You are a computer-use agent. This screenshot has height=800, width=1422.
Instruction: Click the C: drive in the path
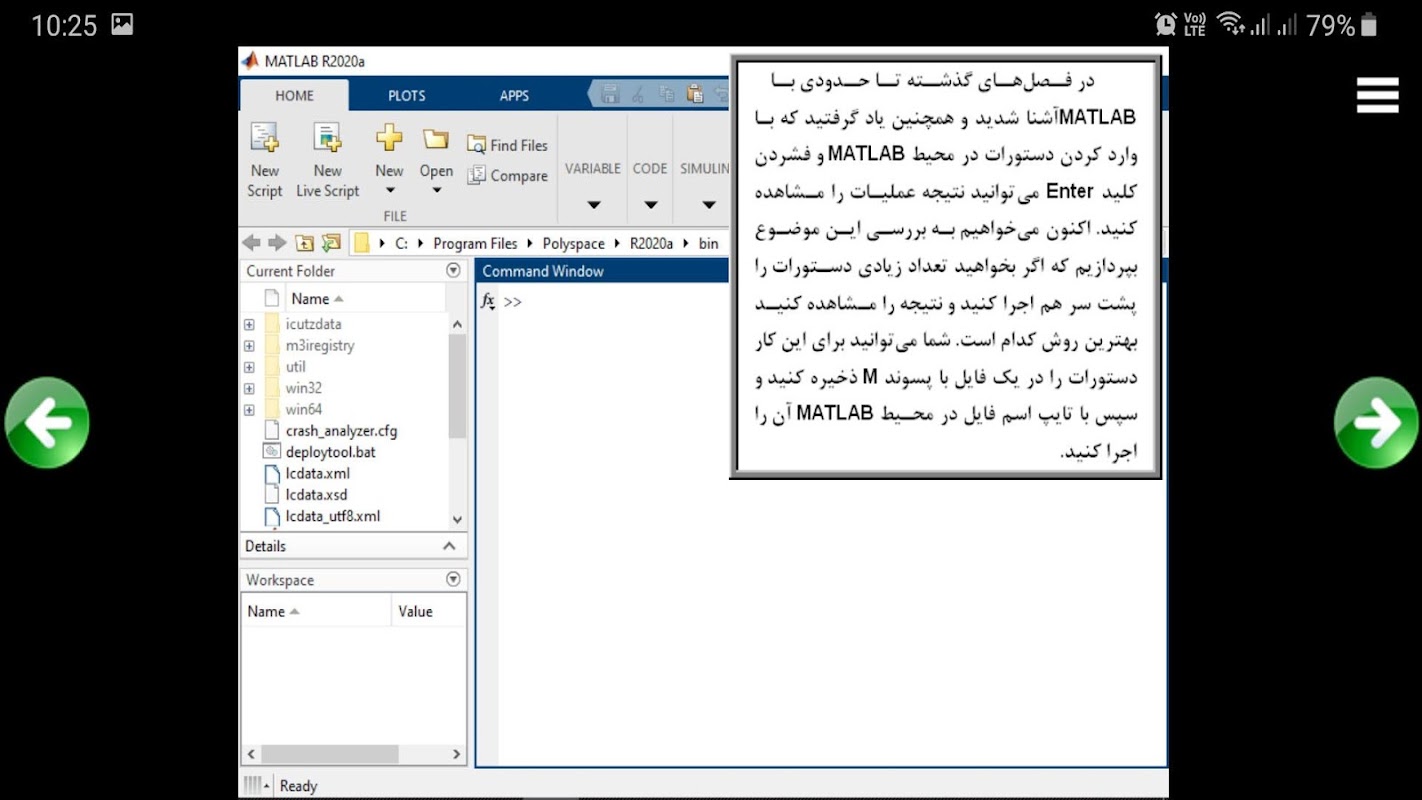pos(402,243)
